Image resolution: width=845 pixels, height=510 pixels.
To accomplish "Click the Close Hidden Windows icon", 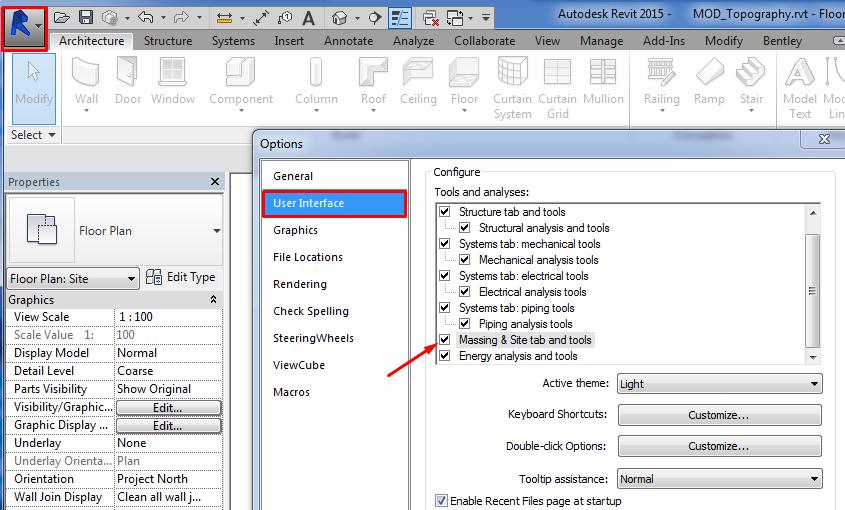I will pyautogui.click(x=431, y=19).
